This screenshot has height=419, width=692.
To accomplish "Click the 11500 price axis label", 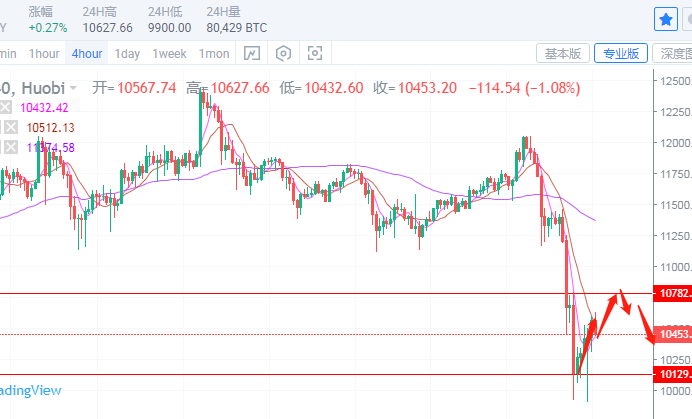I will [x=676, y=205].
